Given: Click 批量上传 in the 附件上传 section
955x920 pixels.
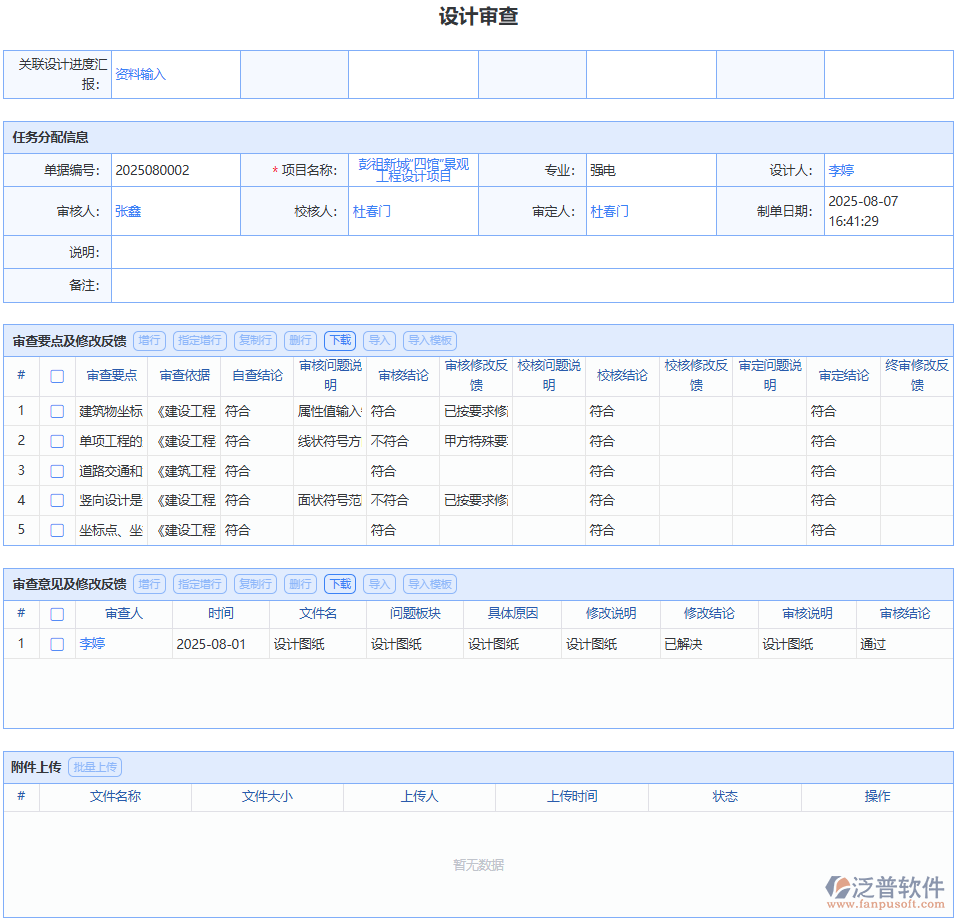Looking at the screenshot, I should [x=95, y=767].
